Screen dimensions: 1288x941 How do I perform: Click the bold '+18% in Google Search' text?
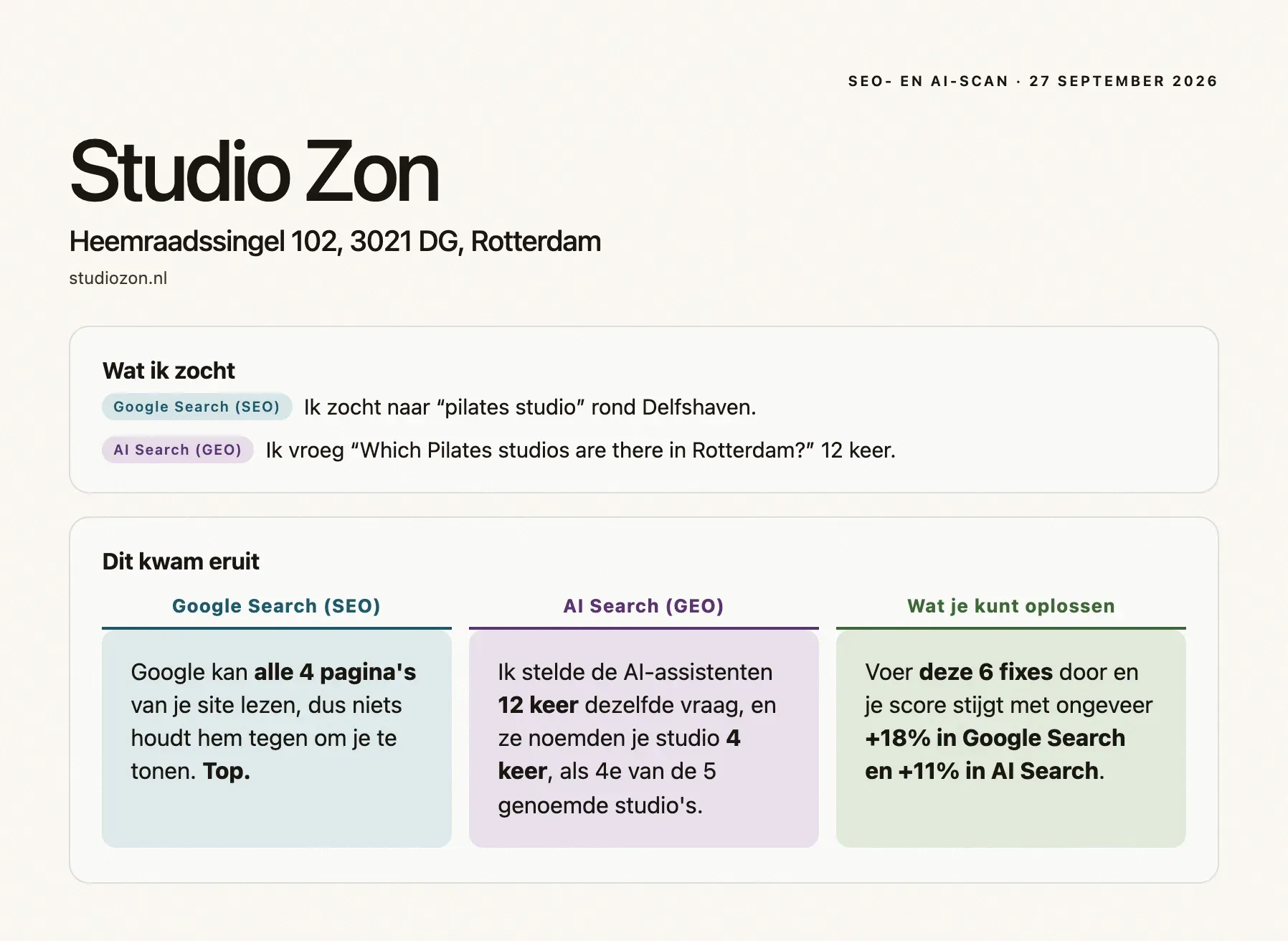[x=995, y=738]
